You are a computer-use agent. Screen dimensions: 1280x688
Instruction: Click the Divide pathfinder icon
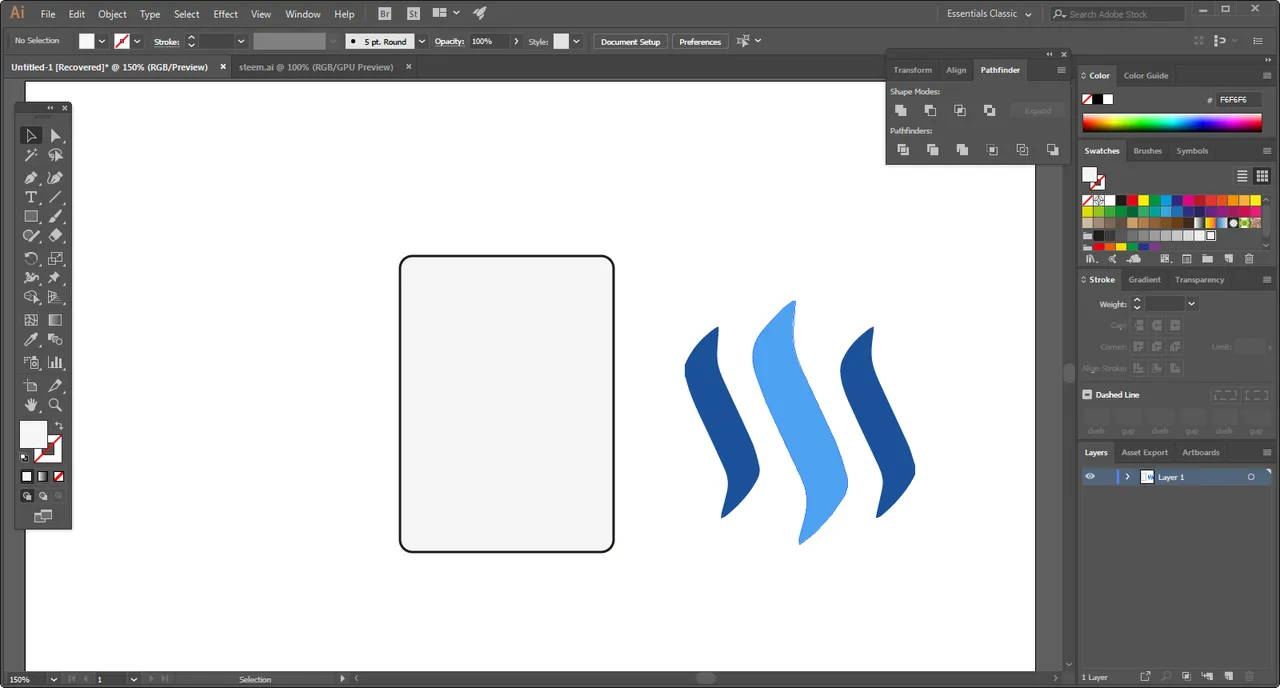point(903,150)
